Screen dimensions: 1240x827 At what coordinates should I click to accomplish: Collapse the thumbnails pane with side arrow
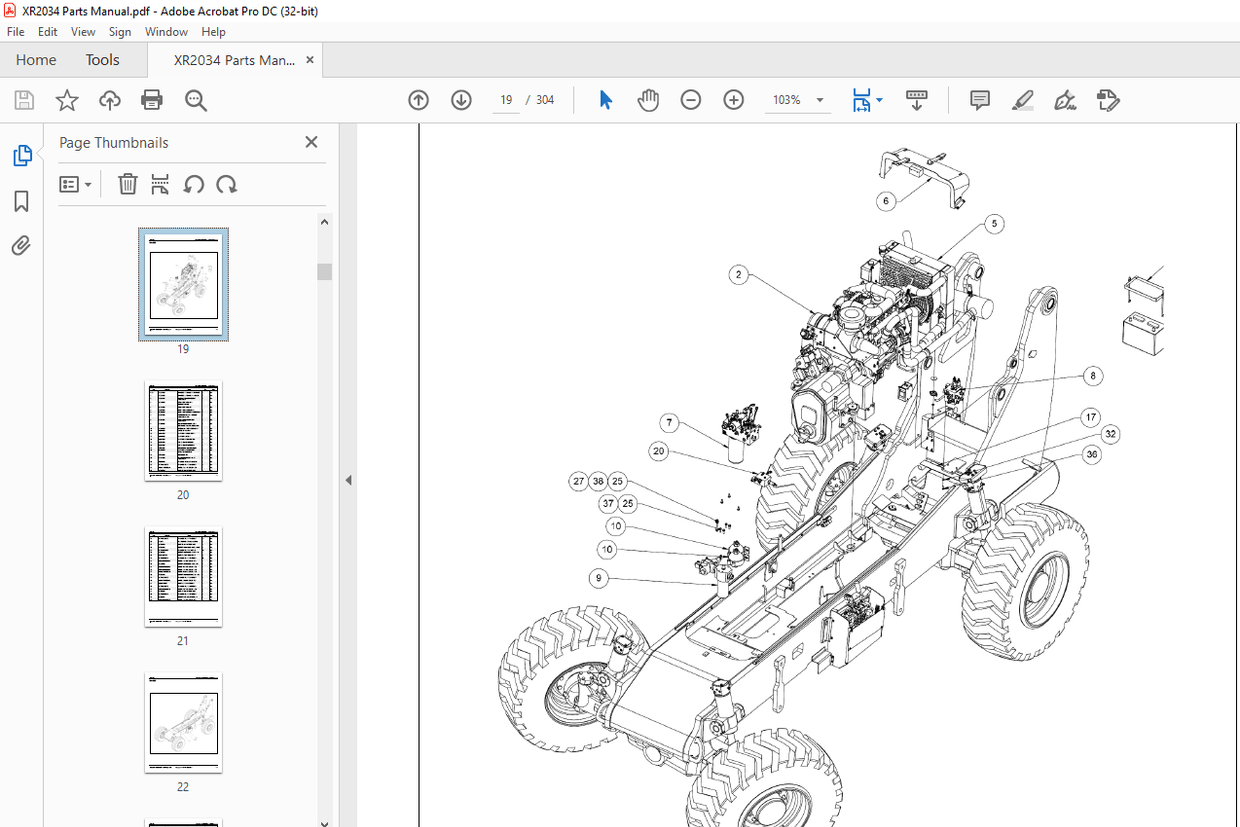click(348, 480)
